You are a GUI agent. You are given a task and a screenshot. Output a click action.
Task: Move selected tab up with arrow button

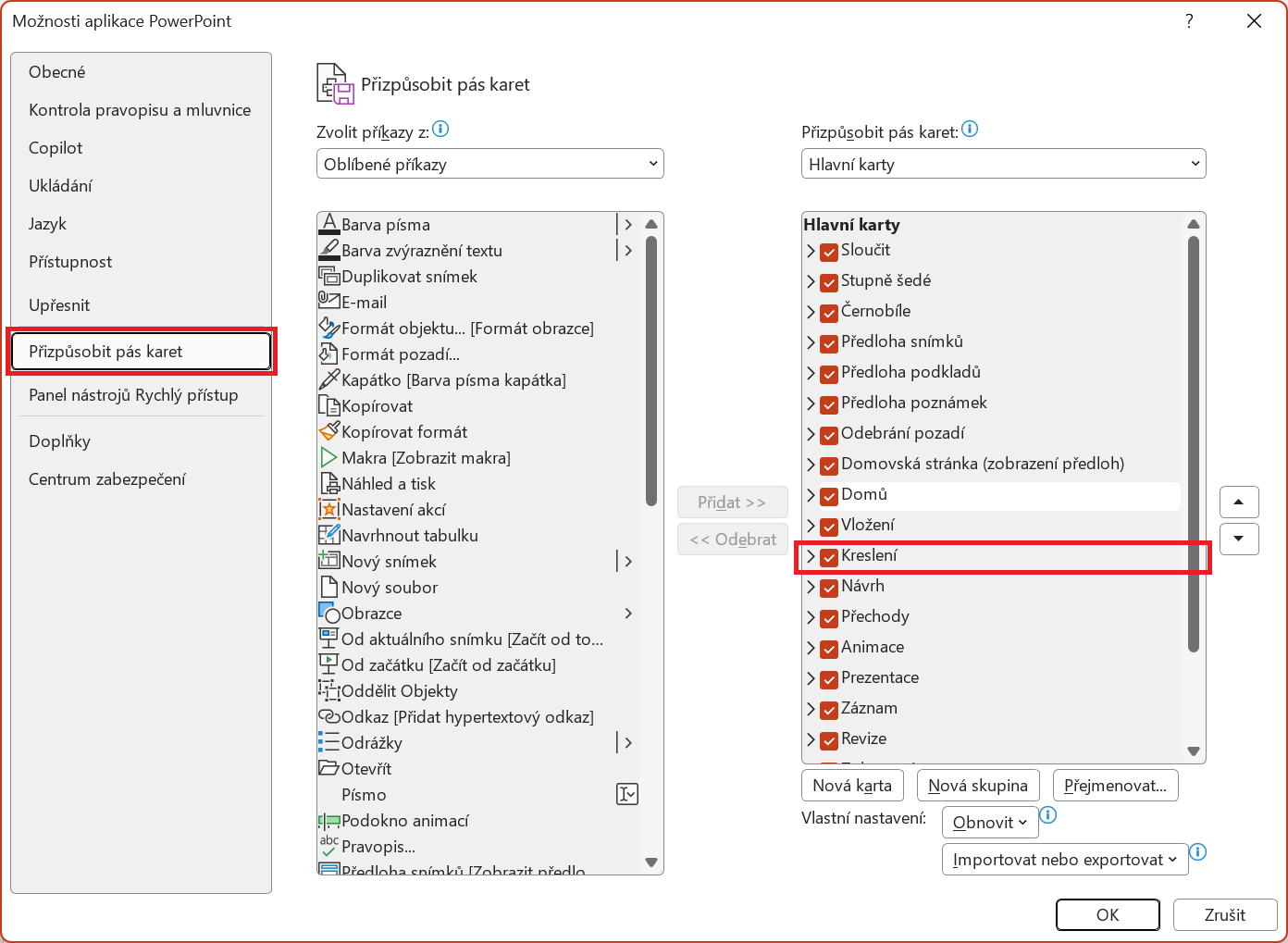pyautogui.click(x=1239, y=503)
